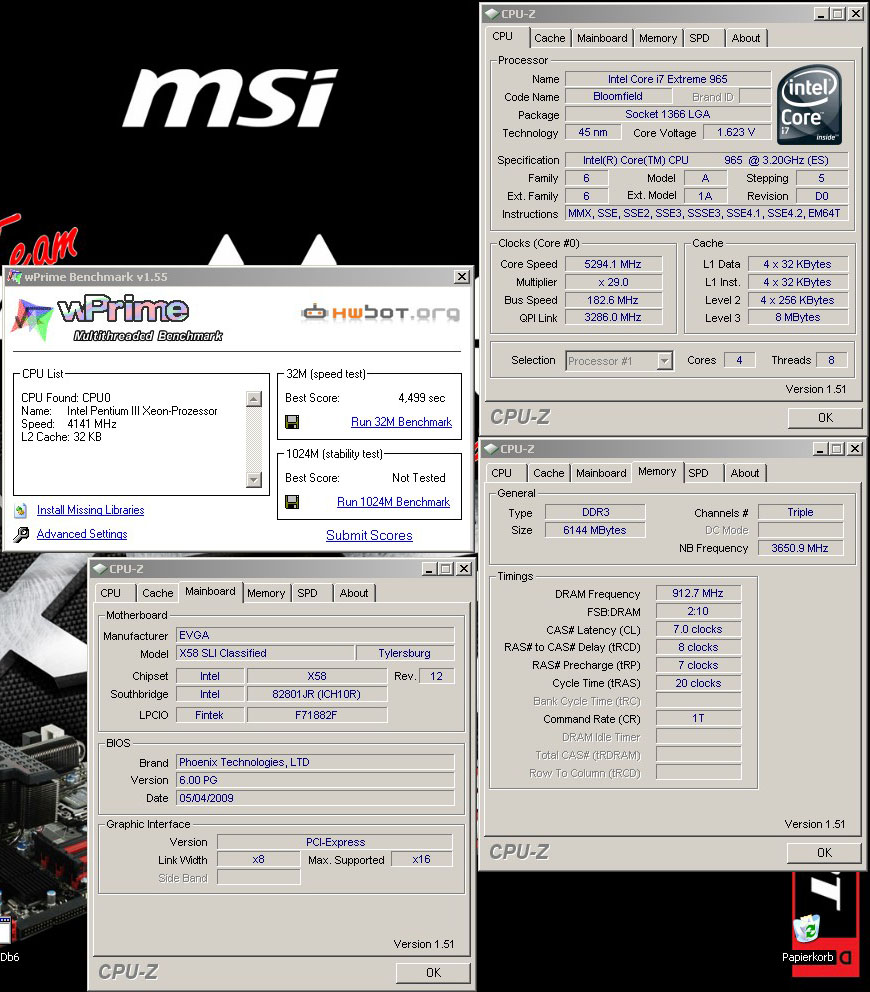Click the Threads value 8

[831, 360]
